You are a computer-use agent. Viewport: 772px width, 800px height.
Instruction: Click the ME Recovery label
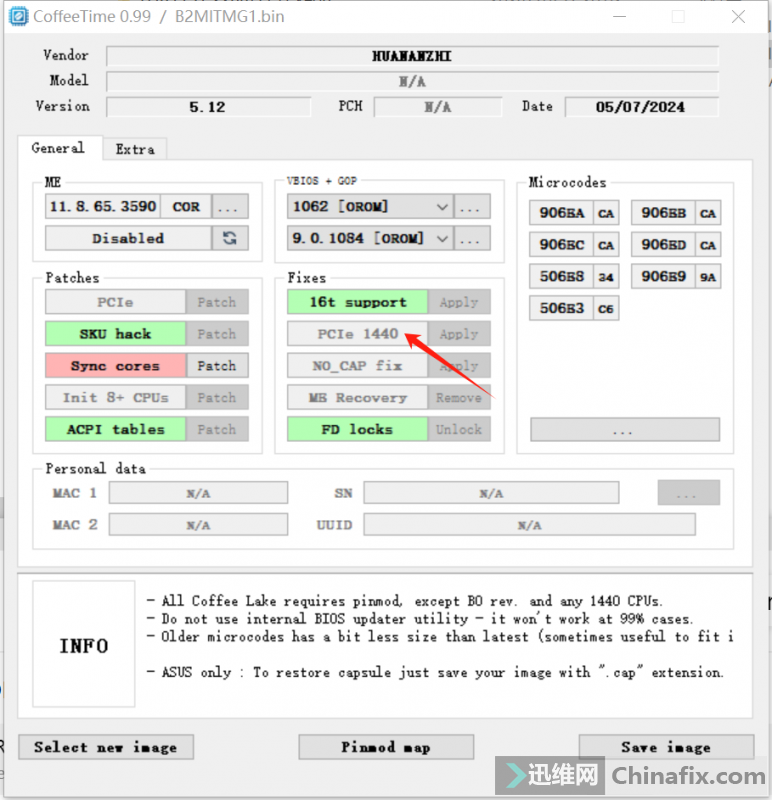point(358,397)
